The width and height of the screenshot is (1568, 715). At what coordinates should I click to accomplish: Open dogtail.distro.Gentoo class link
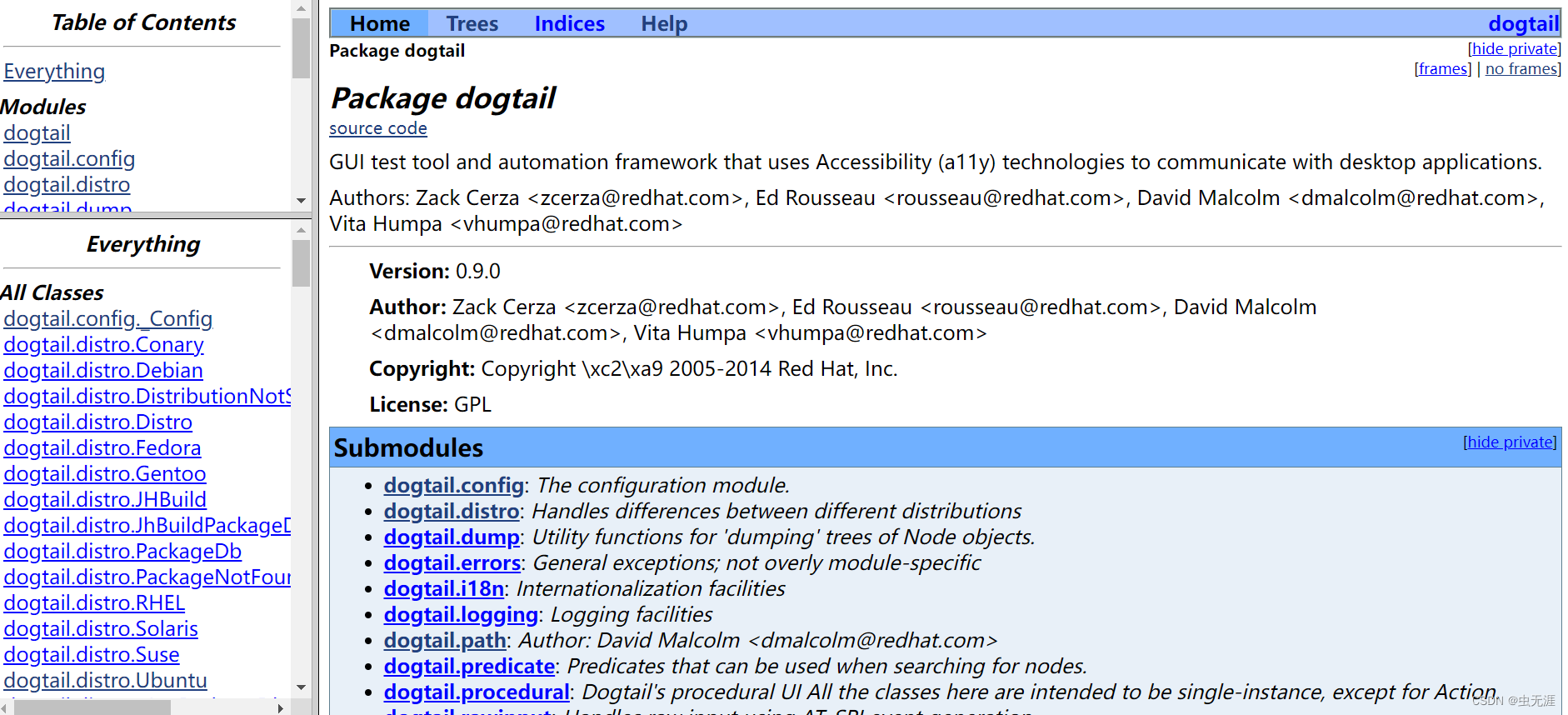pyautogui.click(x=105, y=474)
